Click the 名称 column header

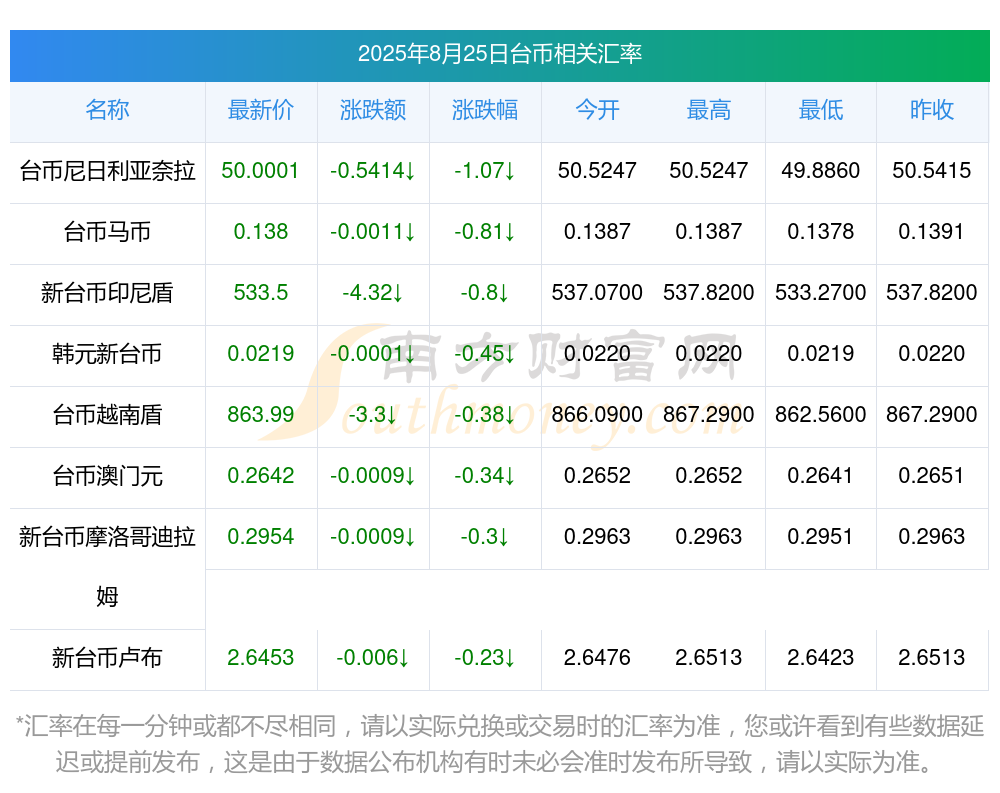107,110
